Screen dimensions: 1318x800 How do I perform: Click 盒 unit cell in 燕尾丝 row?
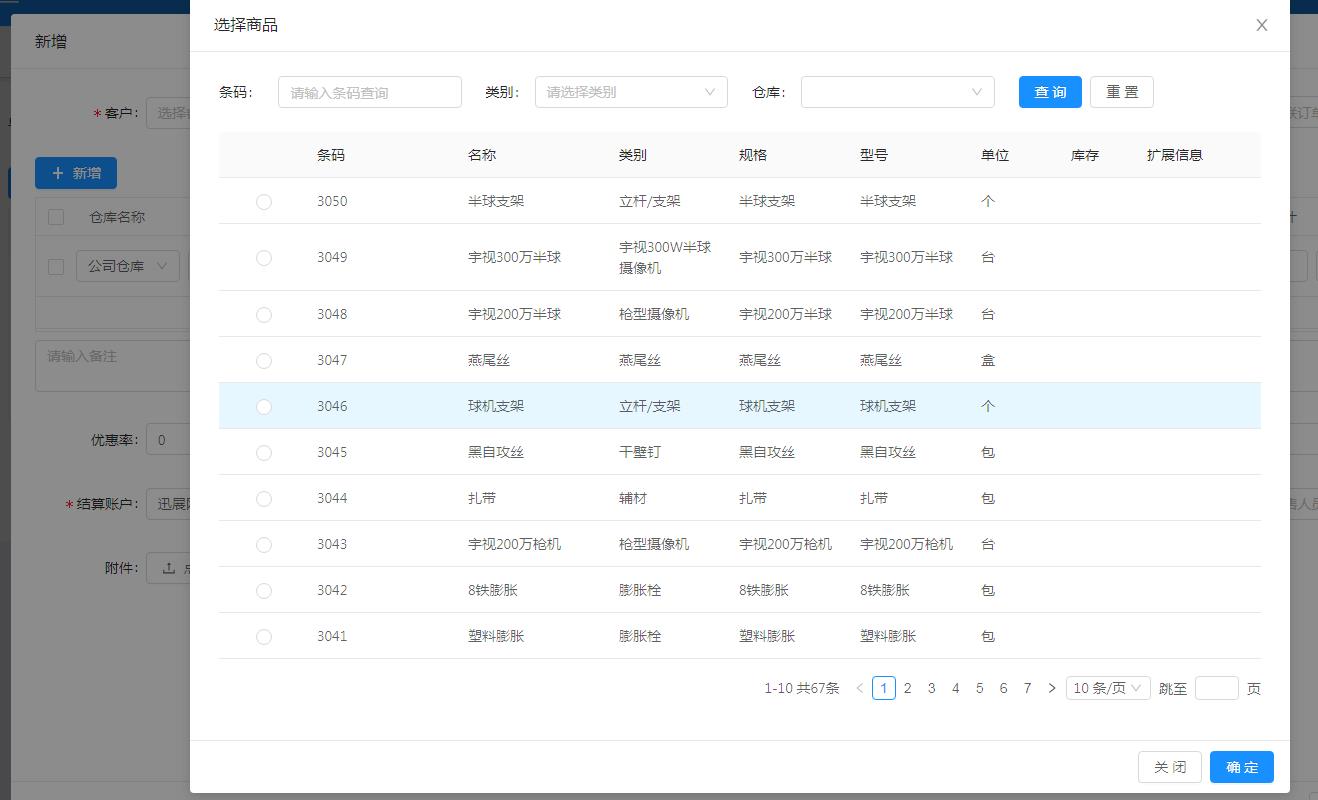988,360
